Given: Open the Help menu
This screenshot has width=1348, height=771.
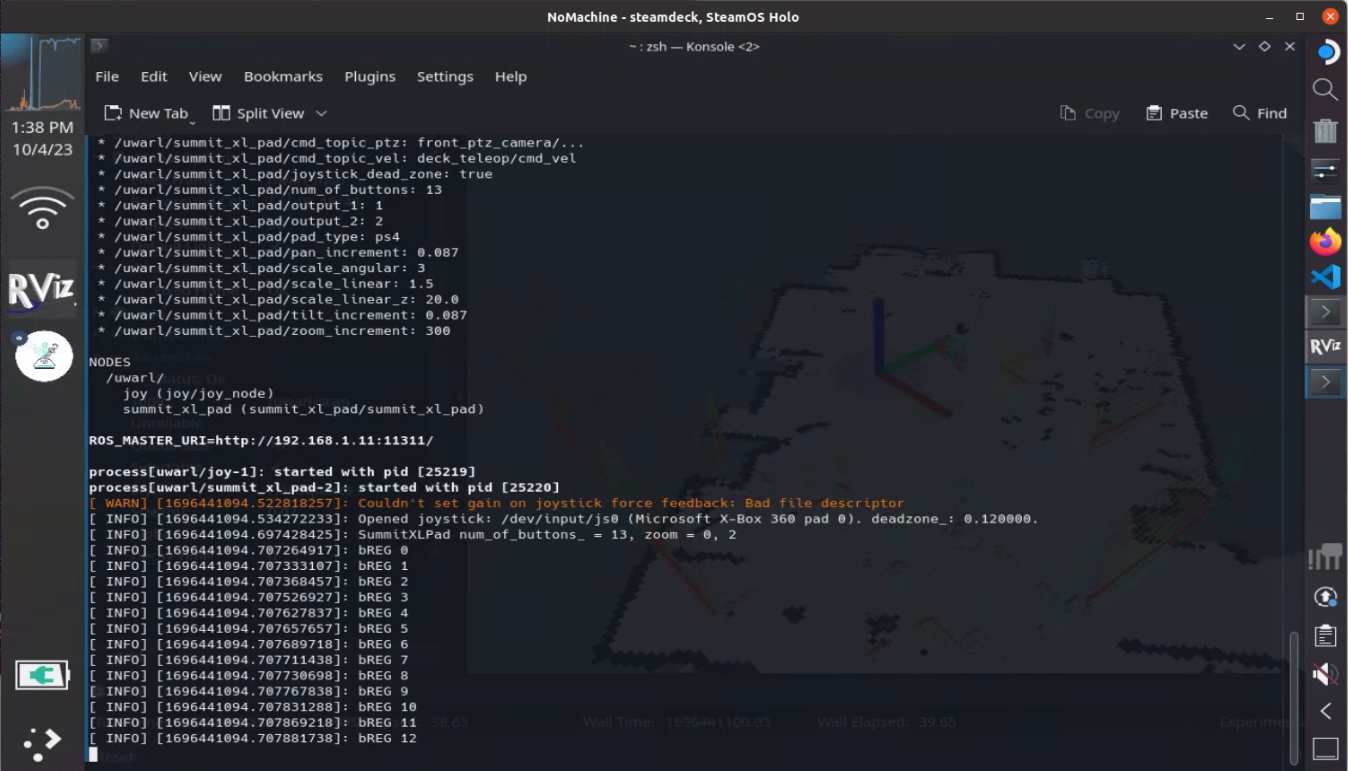Looking at the screenshot, I should [511, 77].
